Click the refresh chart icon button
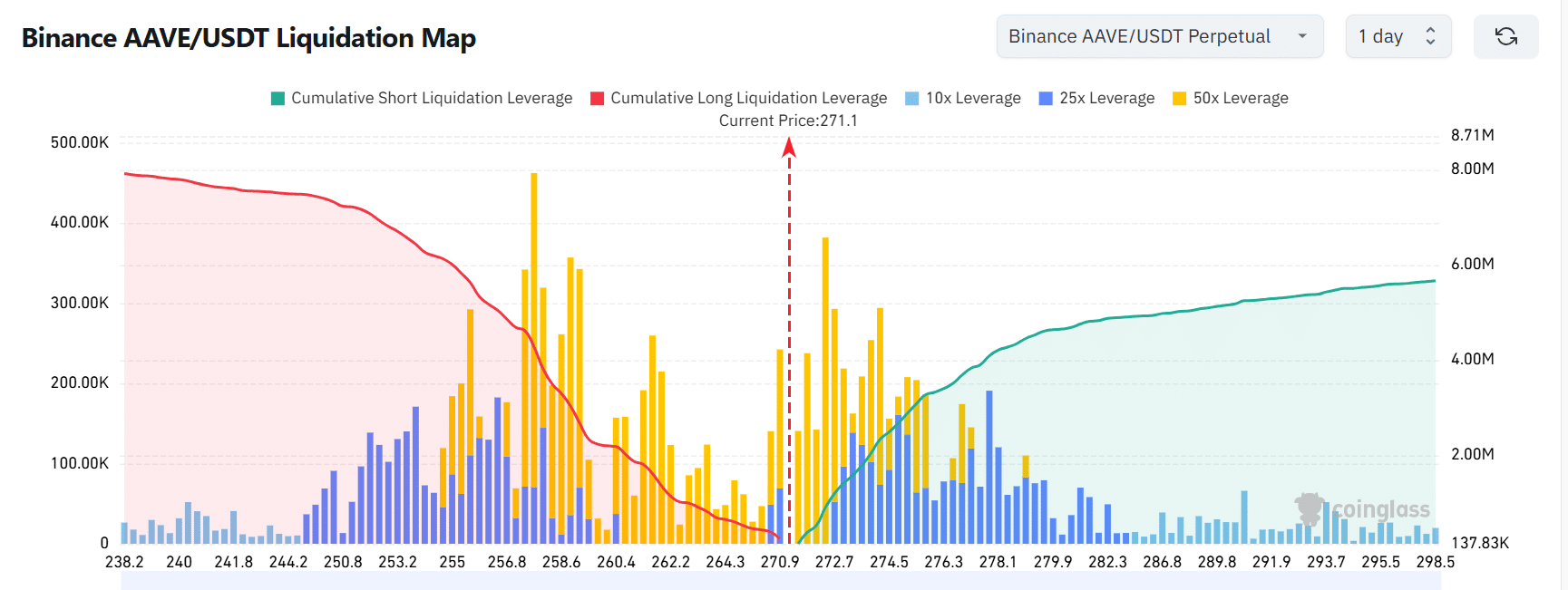 coord(1505,36)
